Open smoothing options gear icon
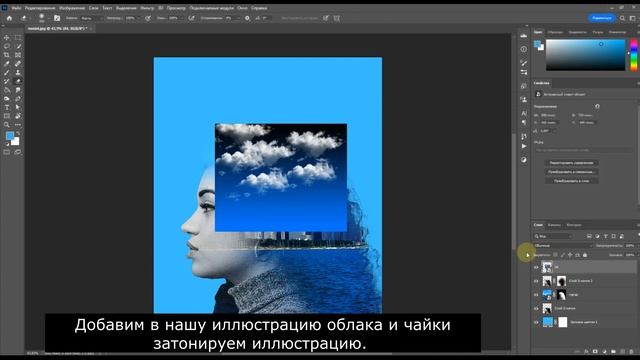Viewport: 640px width, 360px height. pos(247,18)
